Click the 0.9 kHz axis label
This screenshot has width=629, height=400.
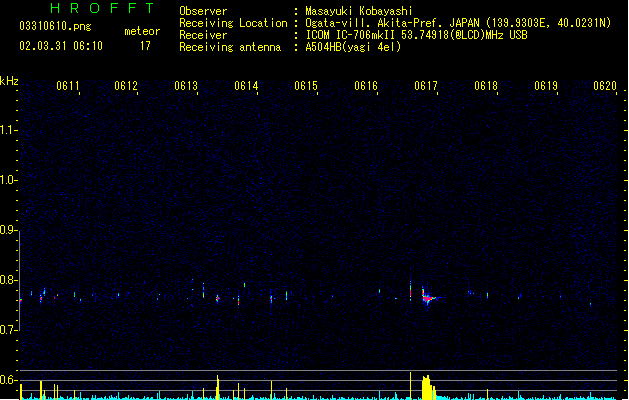8,230
